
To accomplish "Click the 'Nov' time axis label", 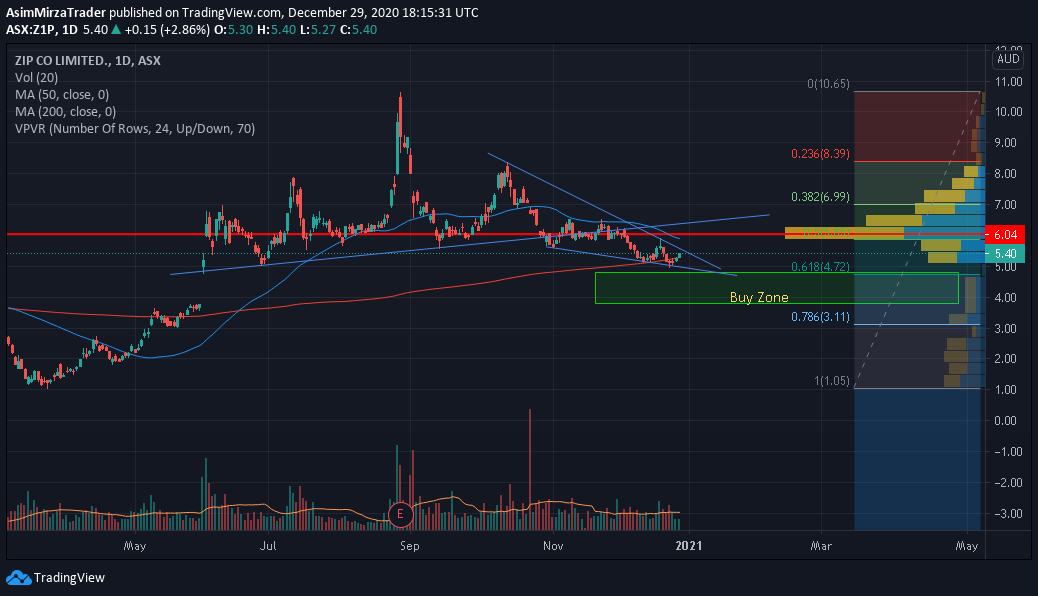I will click(553, 546).
